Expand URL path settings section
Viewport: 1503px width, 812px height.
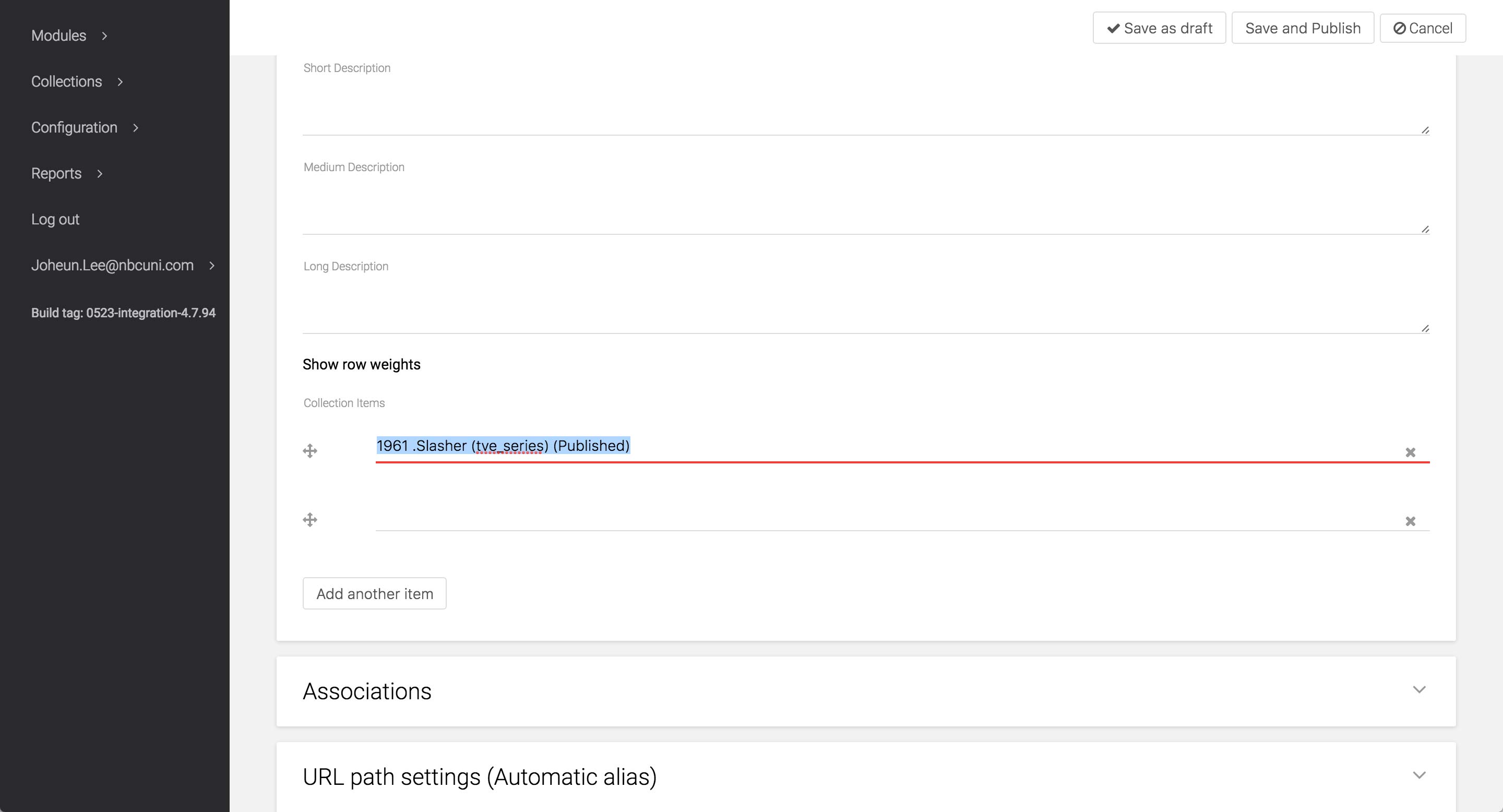tap(1419, 776)
